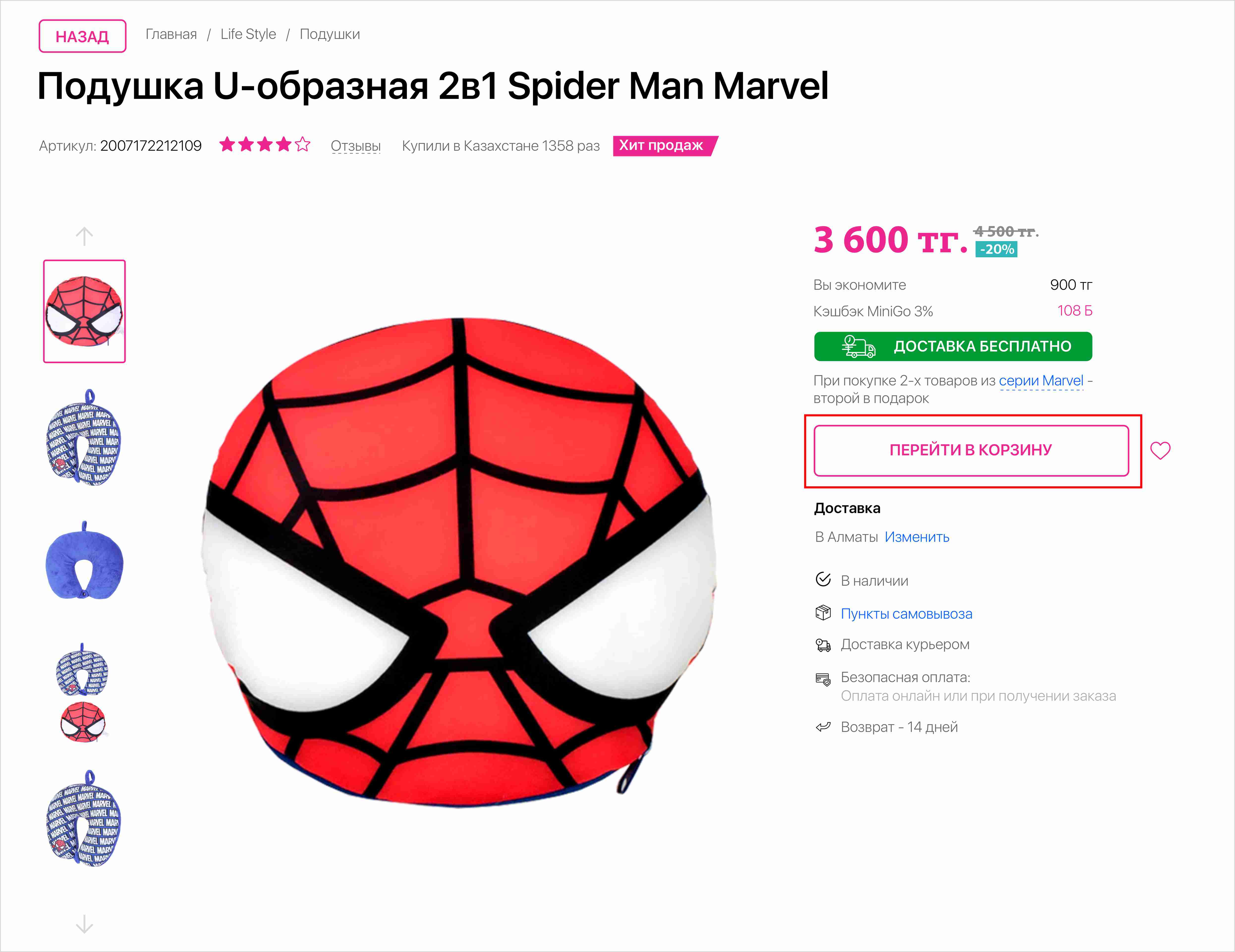Click the pickup points box icon
The height and width of the screenshot is (952, 1235).
coord(823,613)
